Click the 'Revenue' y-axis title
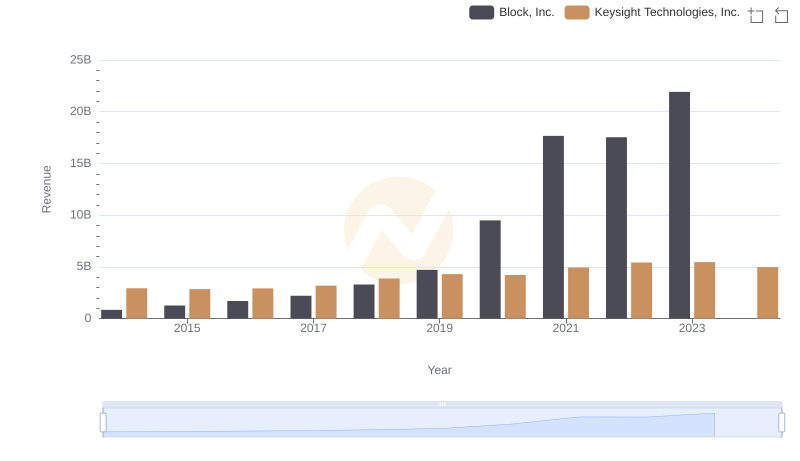Viewport: 800px width, 461px height. point(46,189)
